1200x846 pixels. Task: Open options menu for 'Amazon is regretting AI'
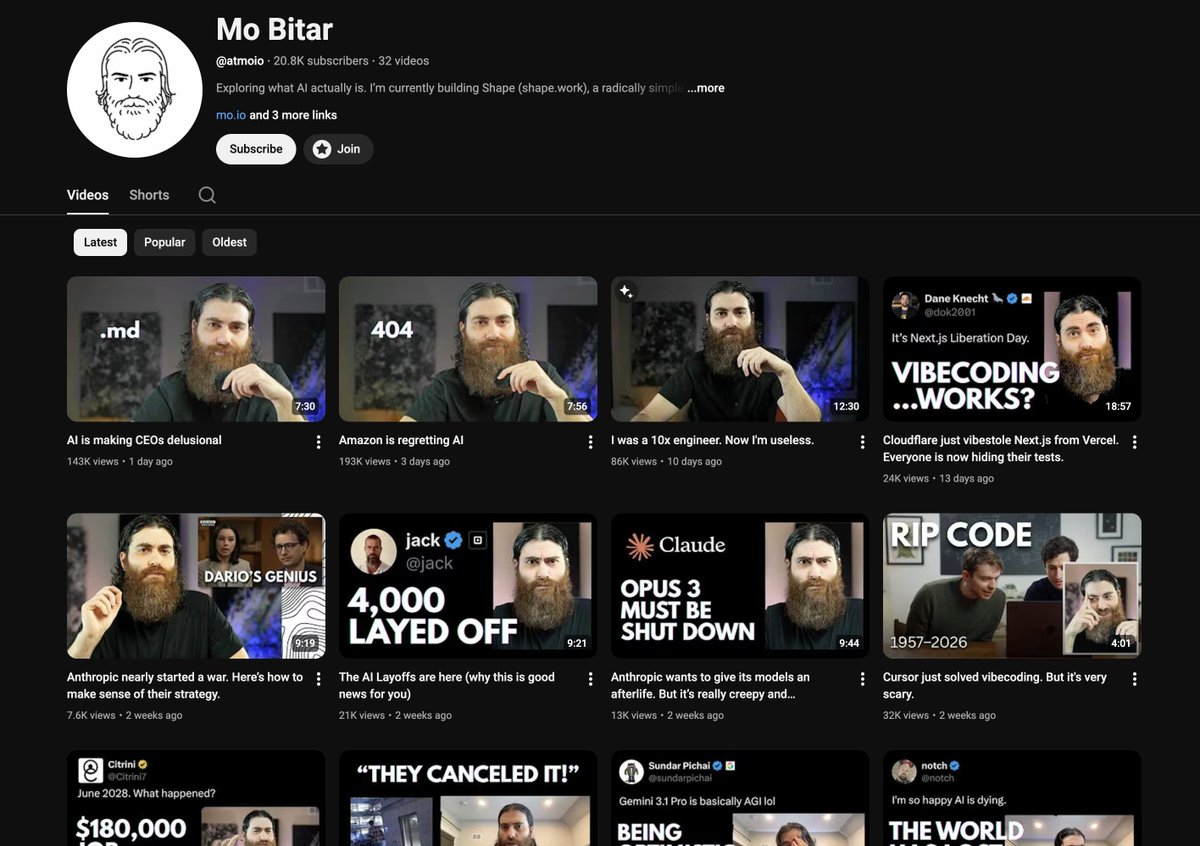590,442
